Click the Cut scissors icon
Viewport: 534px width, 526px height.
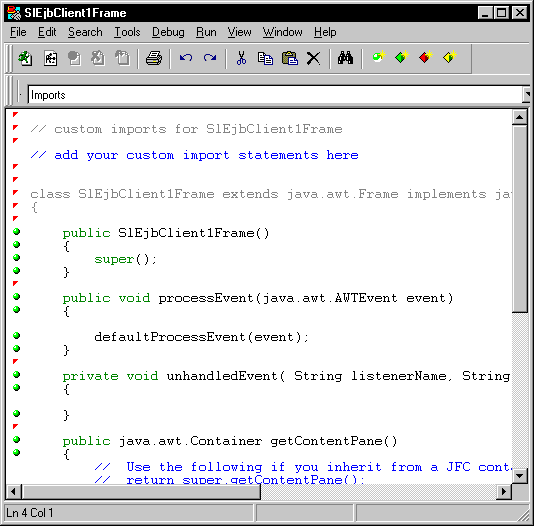tap(241, 58)
